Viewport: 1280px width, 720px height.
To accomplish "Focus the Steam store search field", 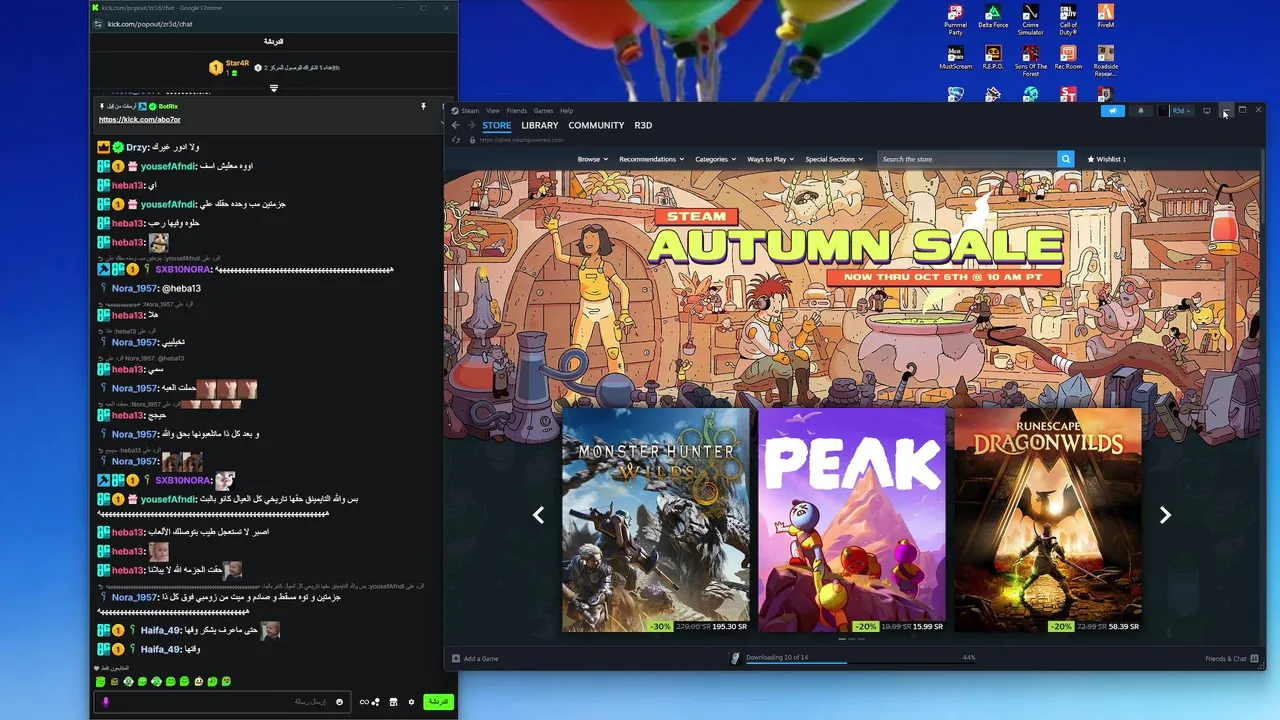I will tap(967, 159).
